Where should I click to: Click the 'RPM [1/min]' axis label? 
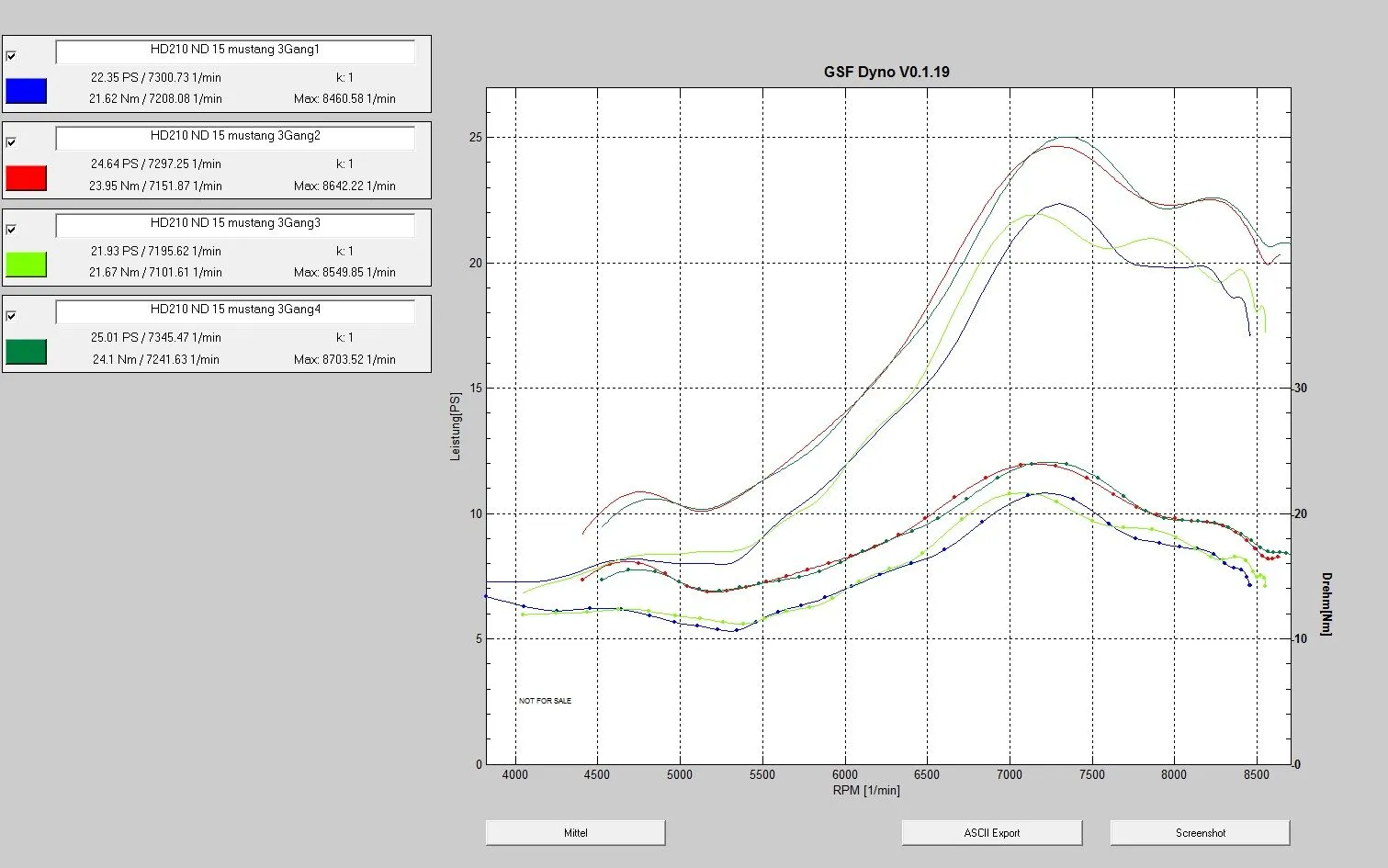click(866, 790)
